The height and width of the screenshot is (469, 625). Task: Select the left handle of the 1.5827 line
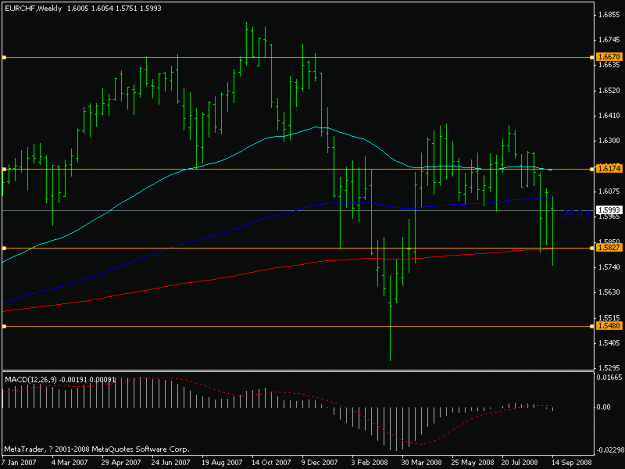pyautogui.click(x=4, y=248)
